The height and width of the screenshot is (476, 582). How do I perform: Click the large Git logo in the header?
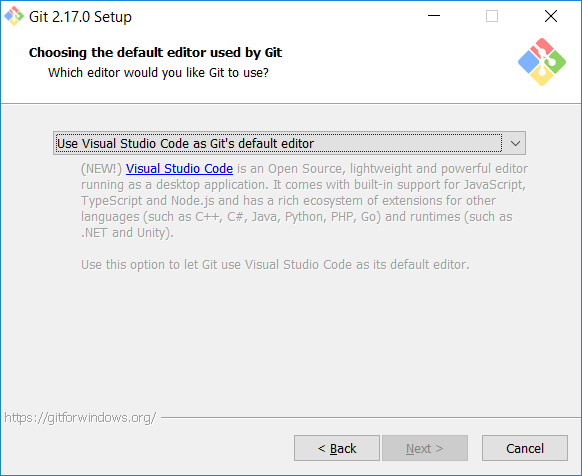pos(542,62)
